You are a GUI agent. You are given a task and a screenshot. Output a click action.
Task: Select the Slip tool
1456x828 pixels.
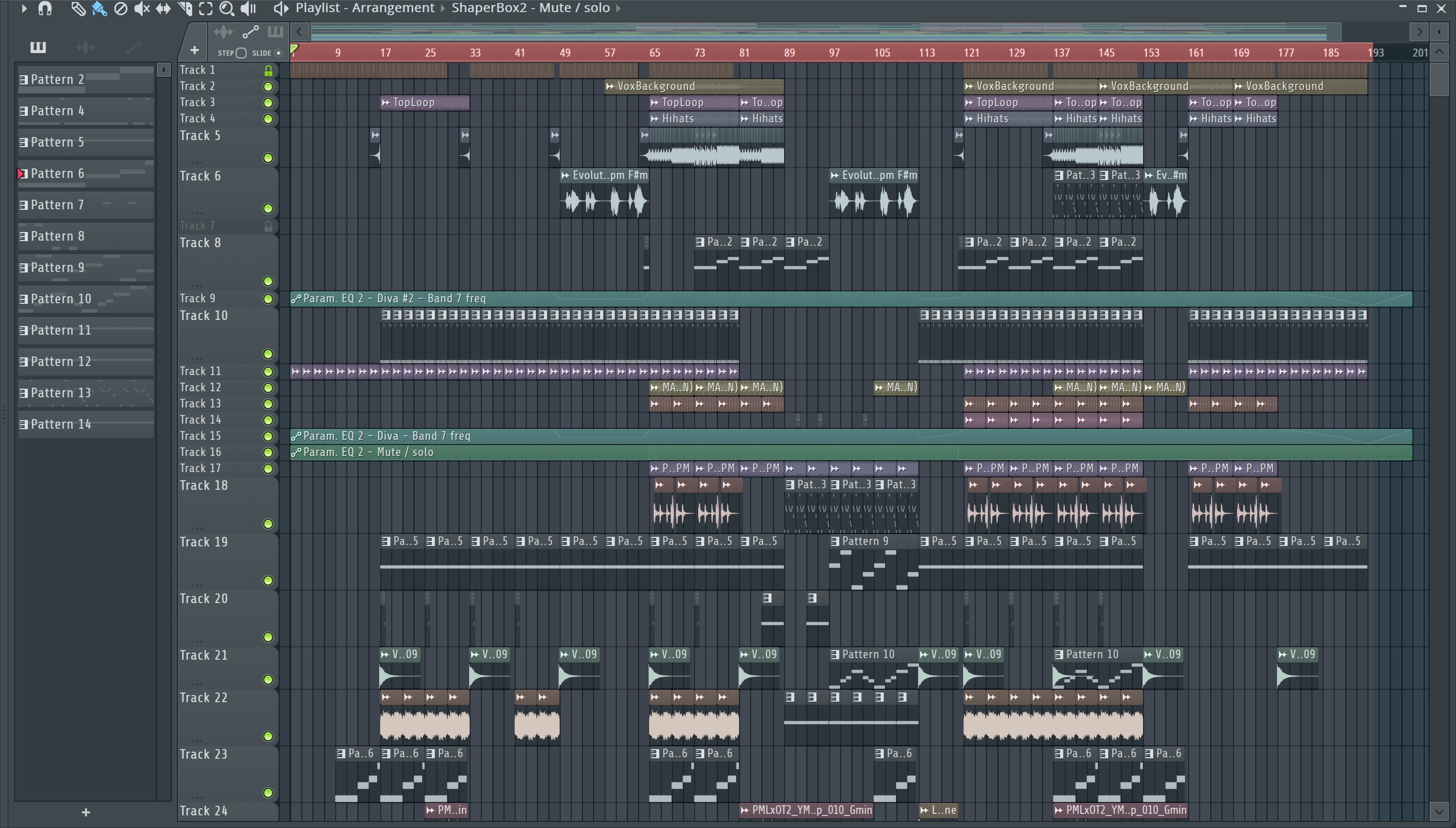click(x=163, y=8)
